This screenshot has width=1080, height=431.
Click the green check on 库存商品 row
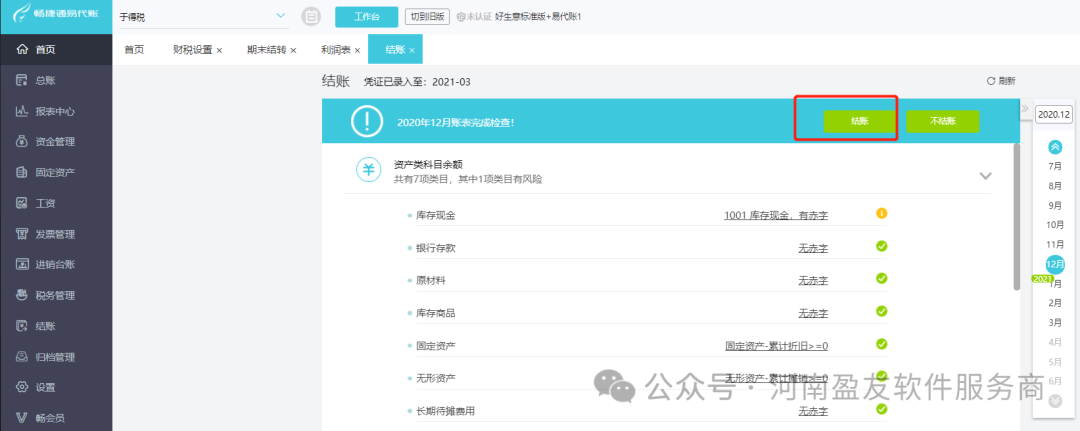tap(881, 311)
